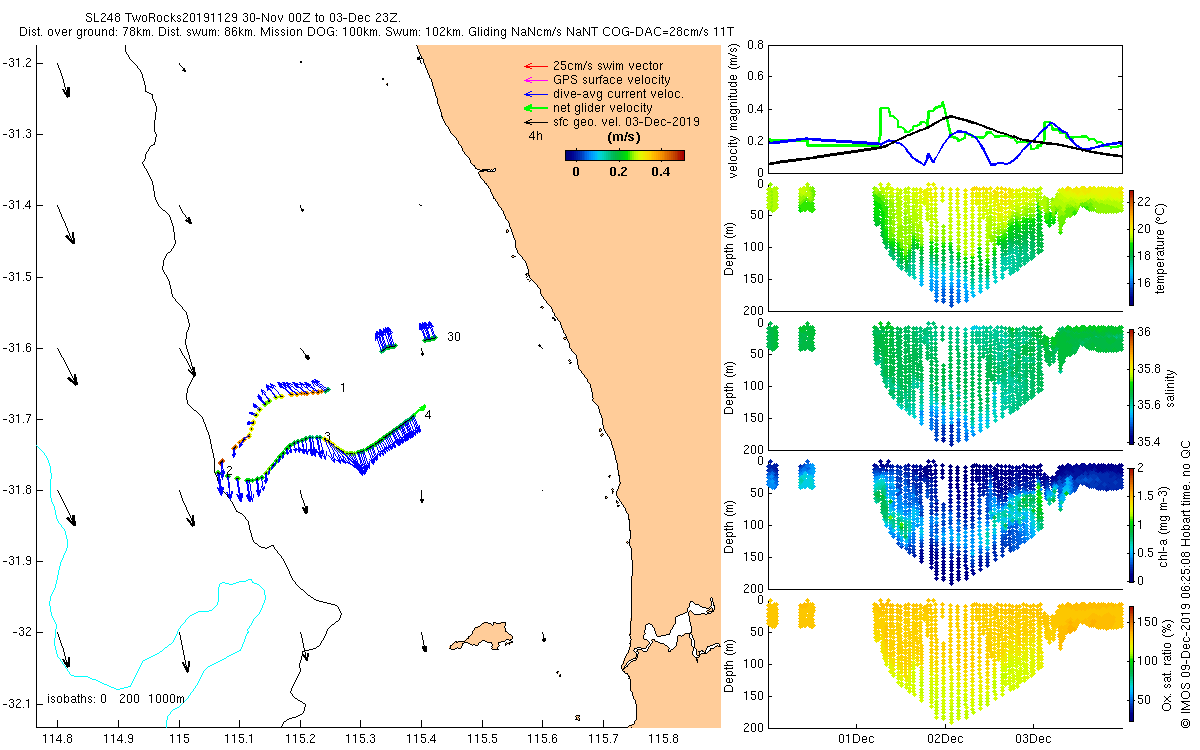The width and height of the screenshot is (1200, 750).
Task: Click the IMOS copyright timestamp text
Action: tap(1185, 584)
